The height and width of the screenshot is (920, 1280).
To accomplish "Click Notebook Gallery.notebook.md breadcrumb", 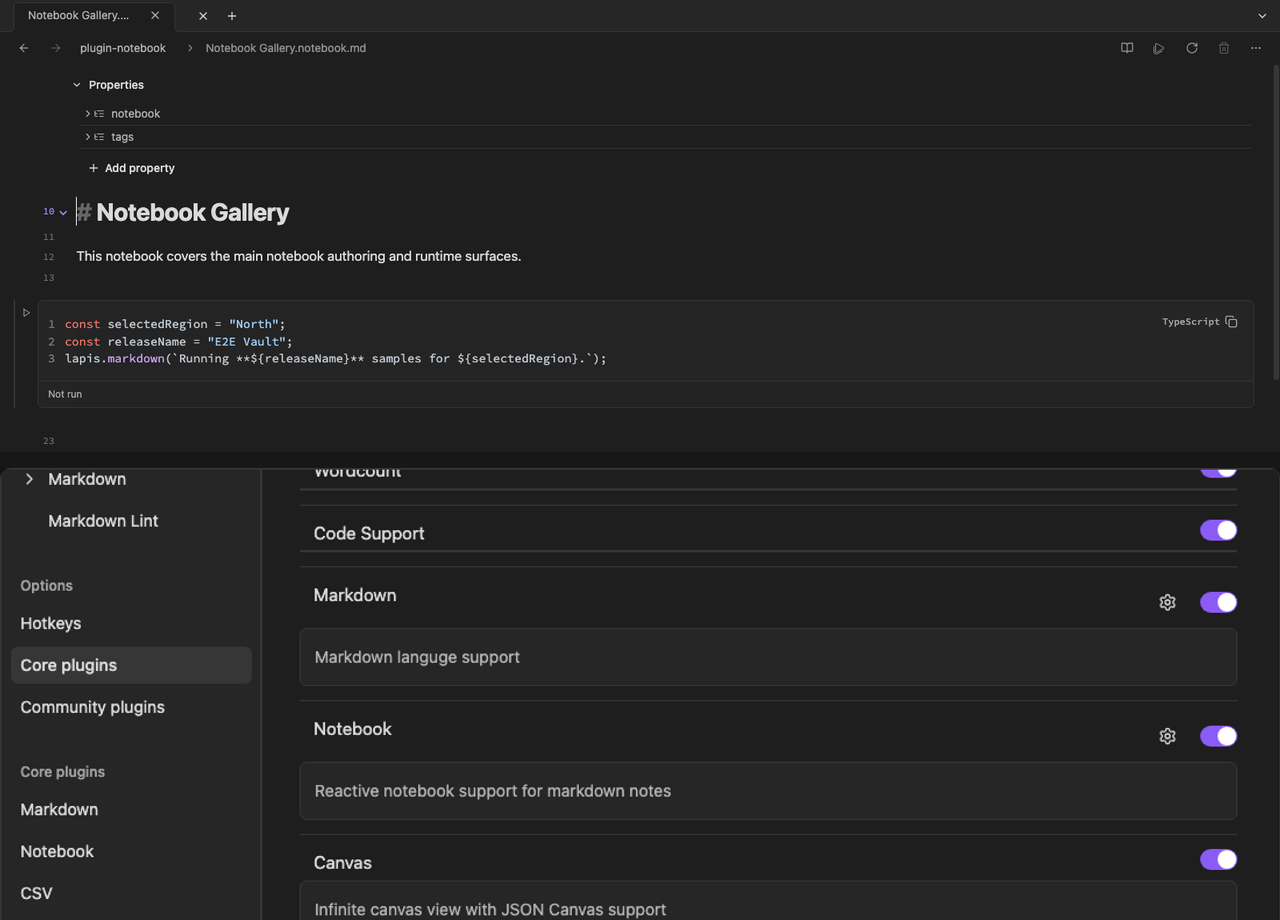I will click(x=286, y=48).
